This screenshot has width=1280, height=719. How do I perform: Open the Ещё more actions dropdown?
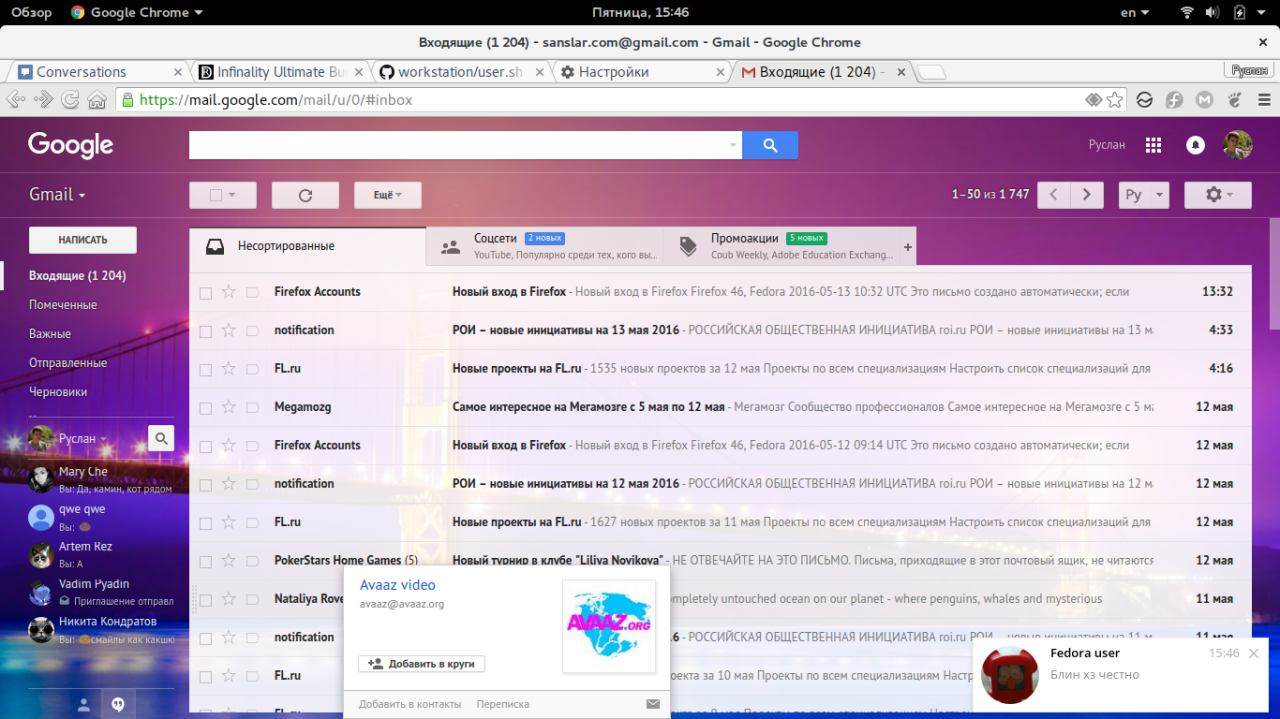[388, 195]
